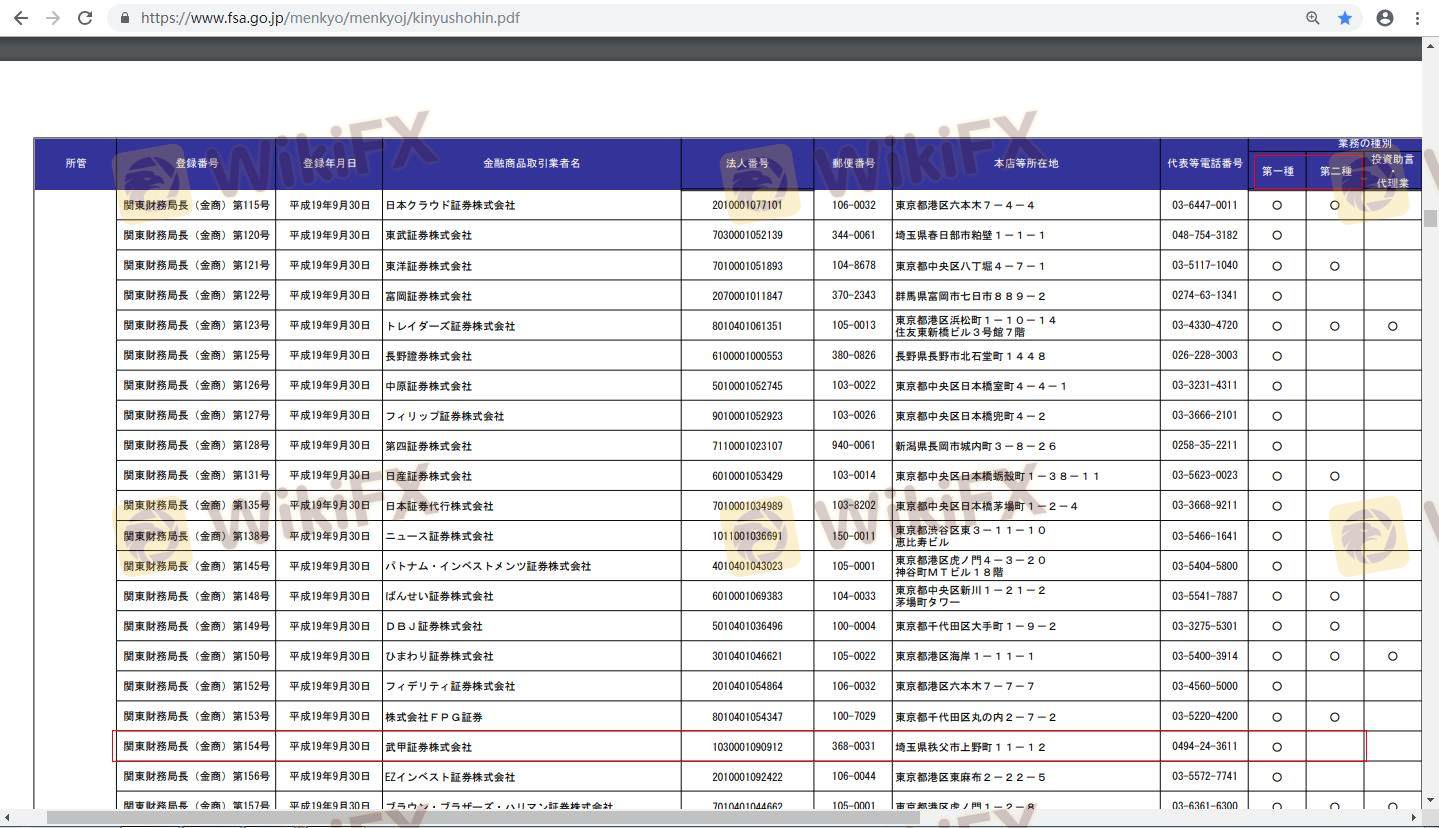The image size is (1439, 828).
Task: Click registration number 第135号 cell
Action: [196, 506]
